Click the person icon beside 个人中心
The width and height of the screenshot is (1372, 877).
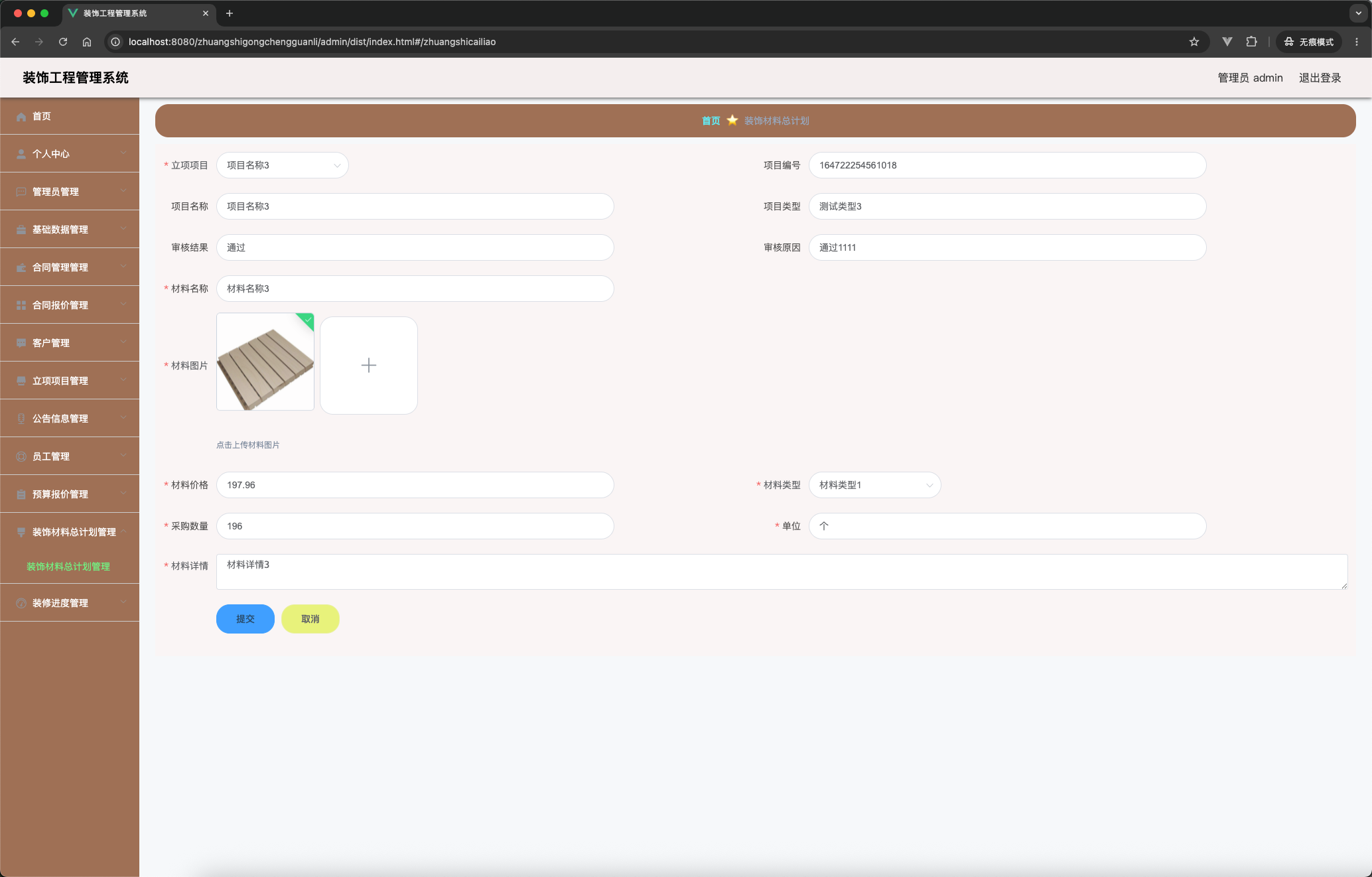point(21,154)
